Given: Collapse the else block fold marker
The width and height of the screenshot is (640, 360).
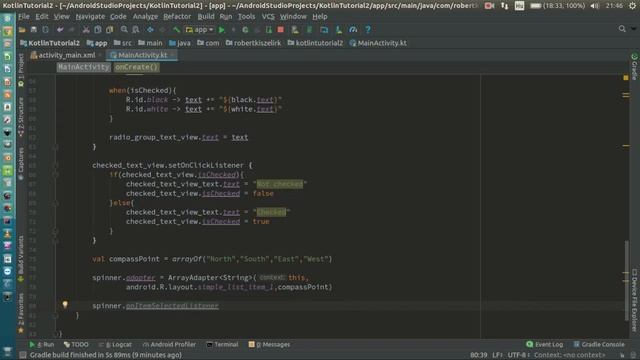Looking at the screenshot, I should point(56,203).
